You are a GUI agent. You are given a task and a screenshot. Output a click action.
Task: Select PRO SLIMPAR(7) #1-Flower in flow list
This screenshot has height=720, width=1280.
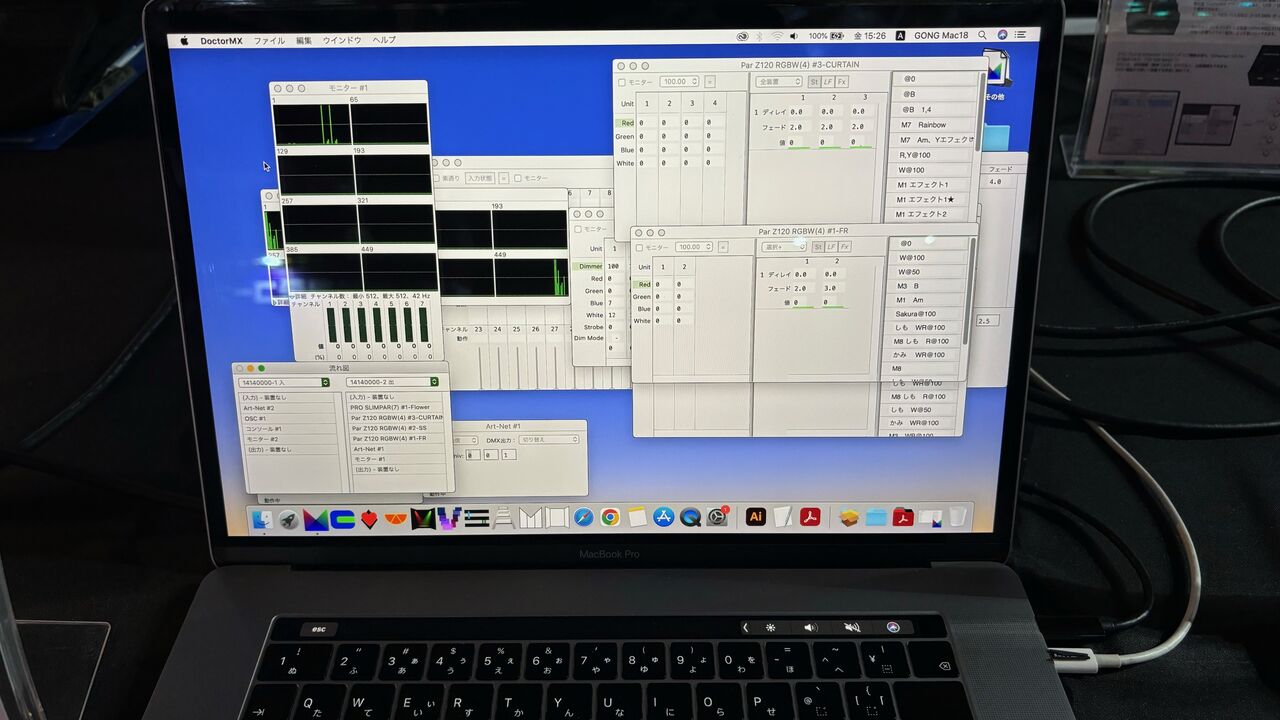(396, 408)
